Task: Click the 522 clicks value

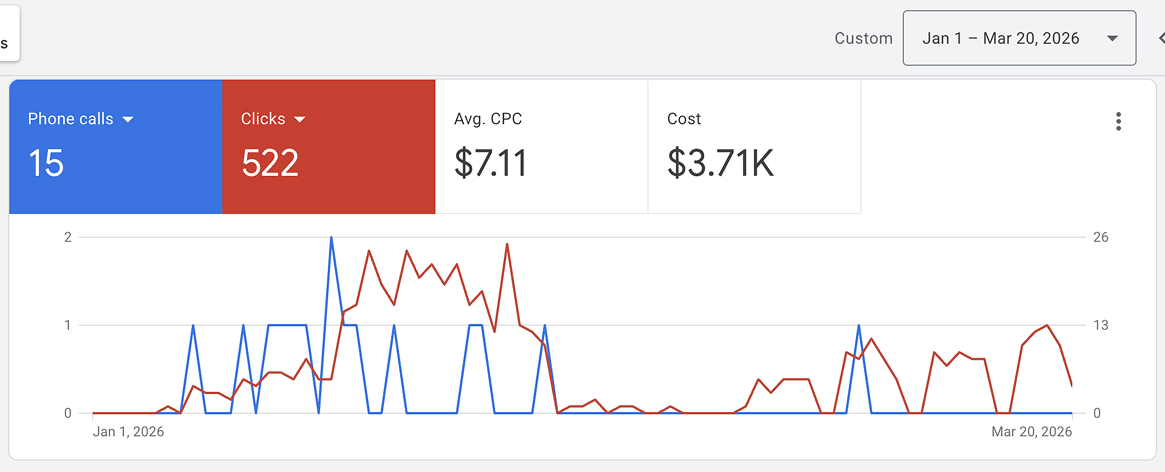Action: click(270, 163)
